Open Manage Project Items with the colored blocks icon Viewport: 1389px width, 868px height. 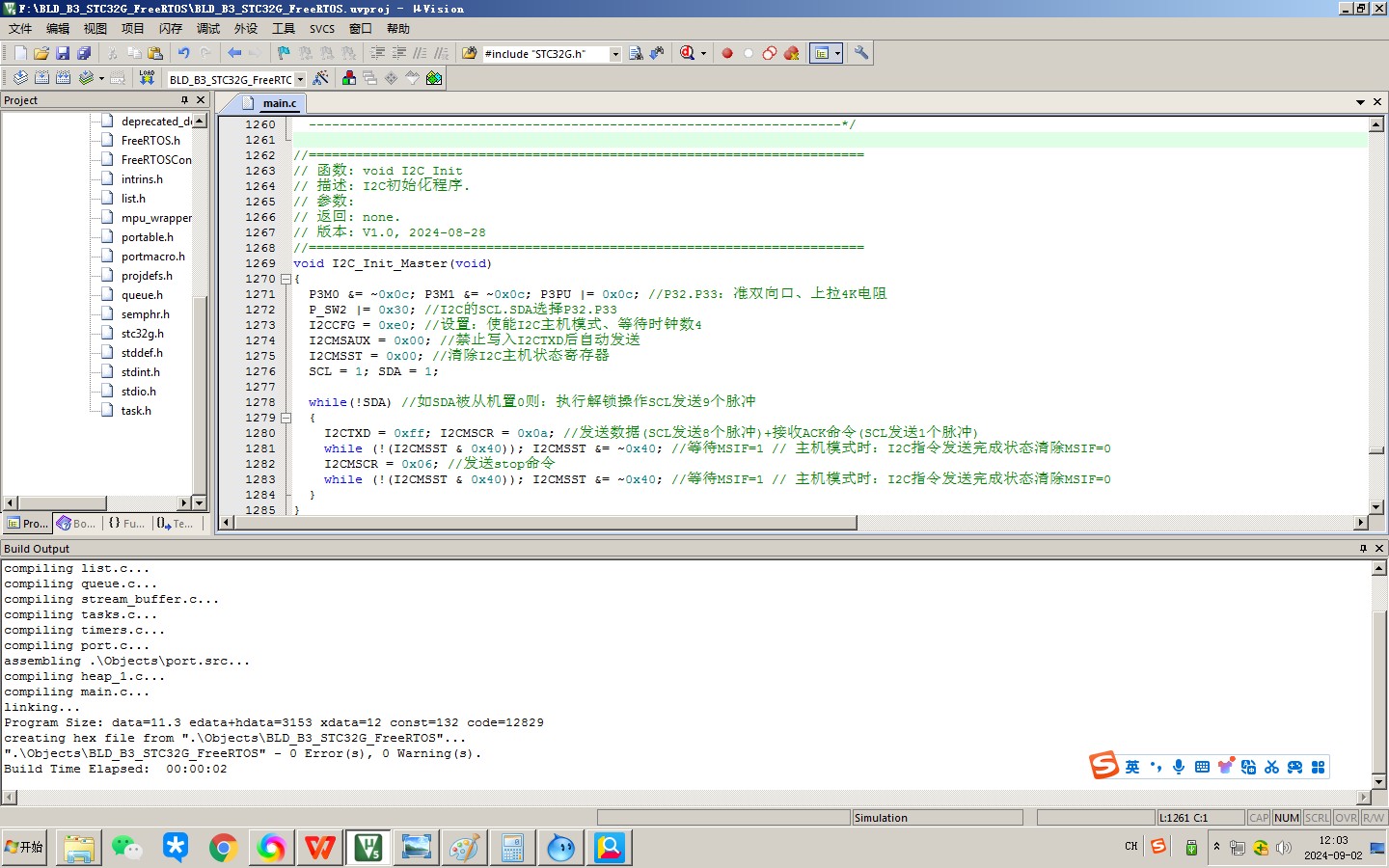tap(349, 78)
